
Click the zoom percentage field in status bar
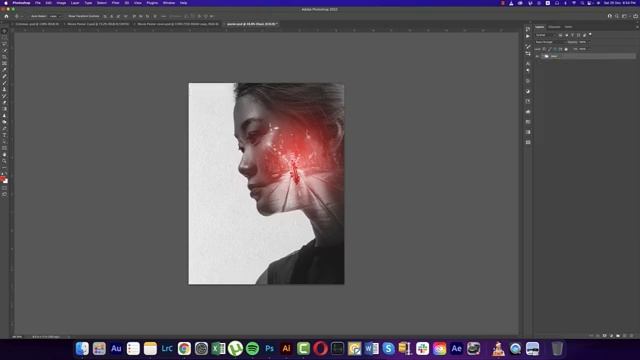click(18, 337)
